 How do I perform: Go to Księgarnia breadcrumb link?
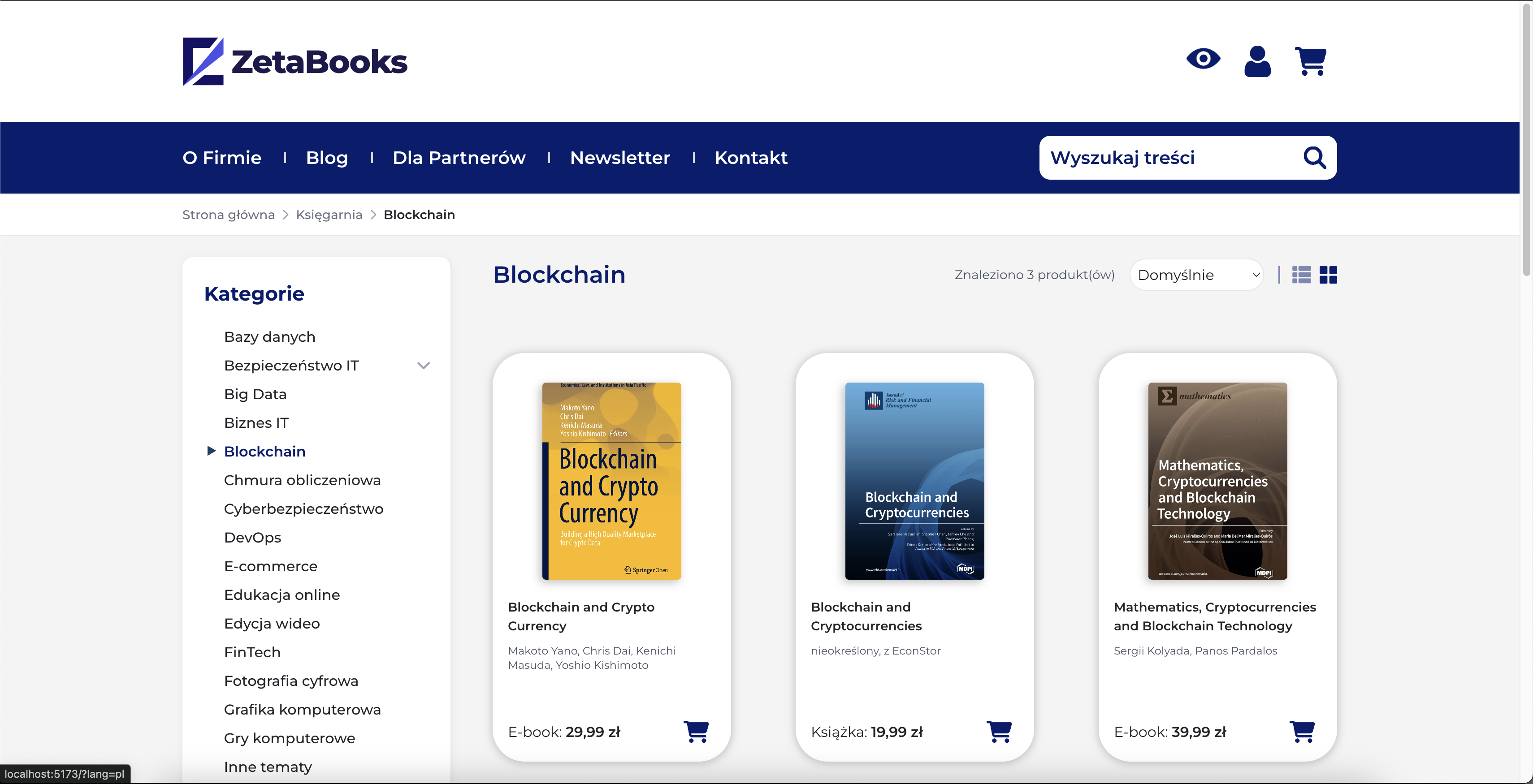[x=329, y=215]
